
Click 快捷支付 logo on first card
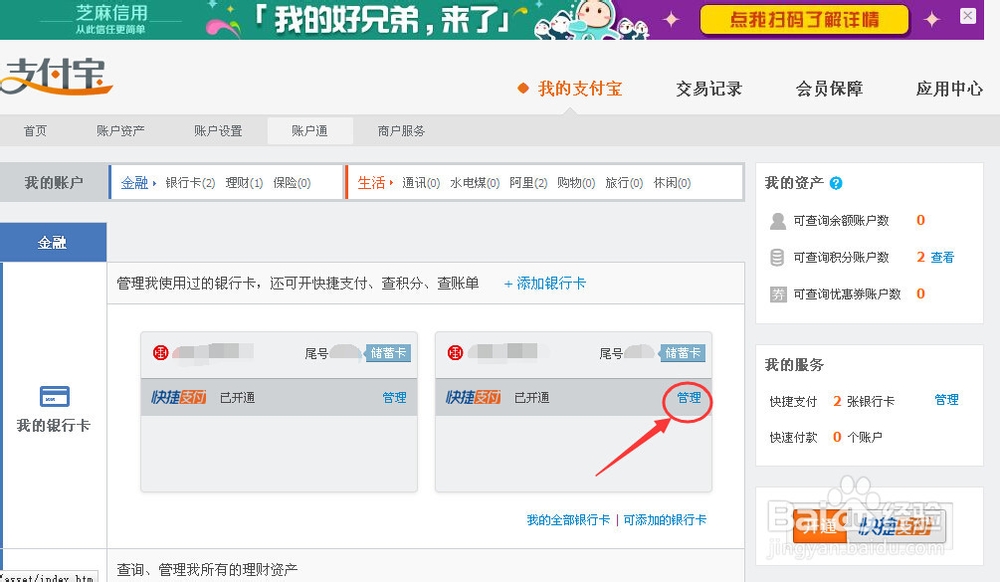(x=179, y=397)
